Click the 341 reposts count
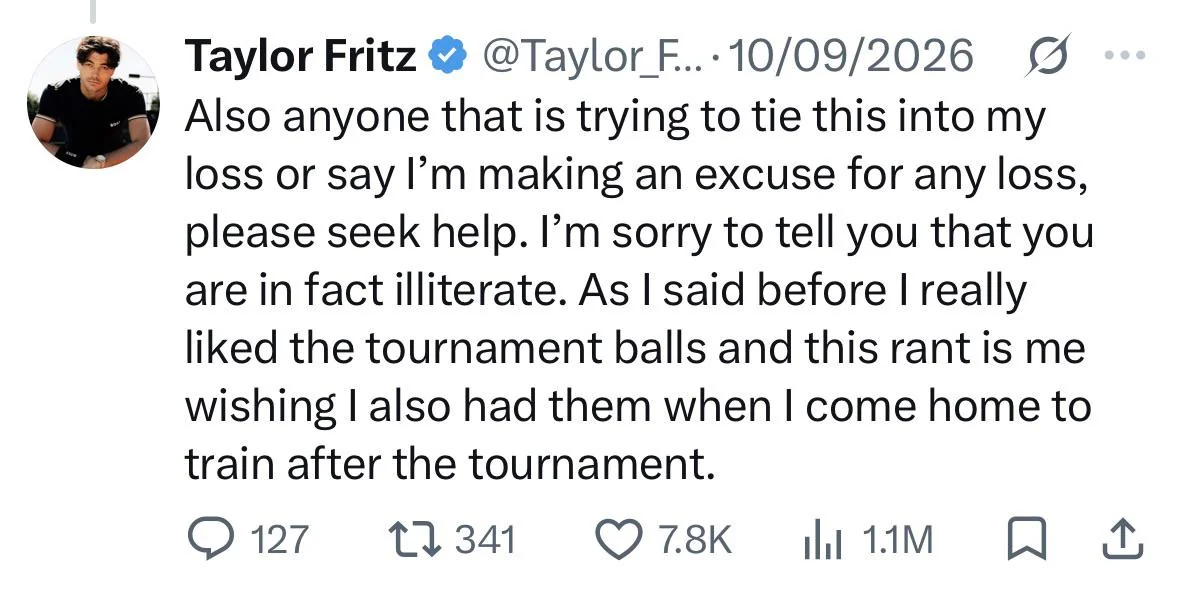Viewport: 1179px width, 595px height. (486, 540)
